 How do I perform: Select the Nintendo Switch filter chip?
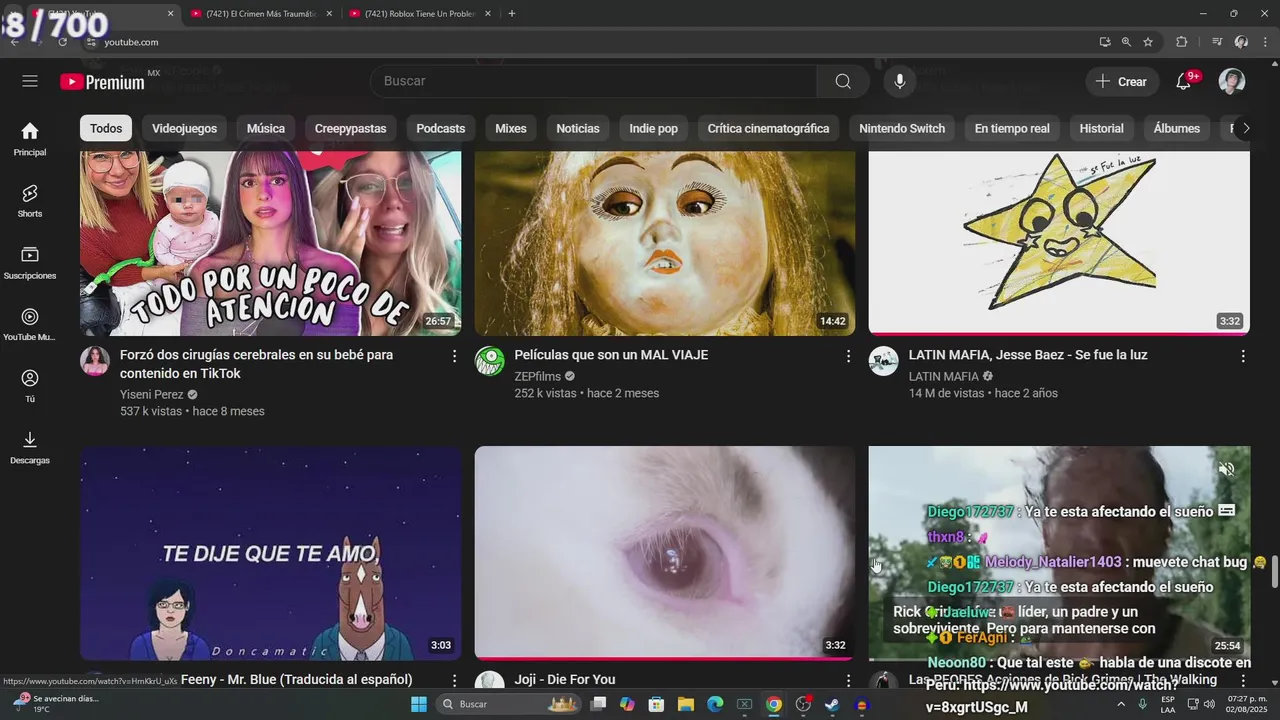(902, 128)
